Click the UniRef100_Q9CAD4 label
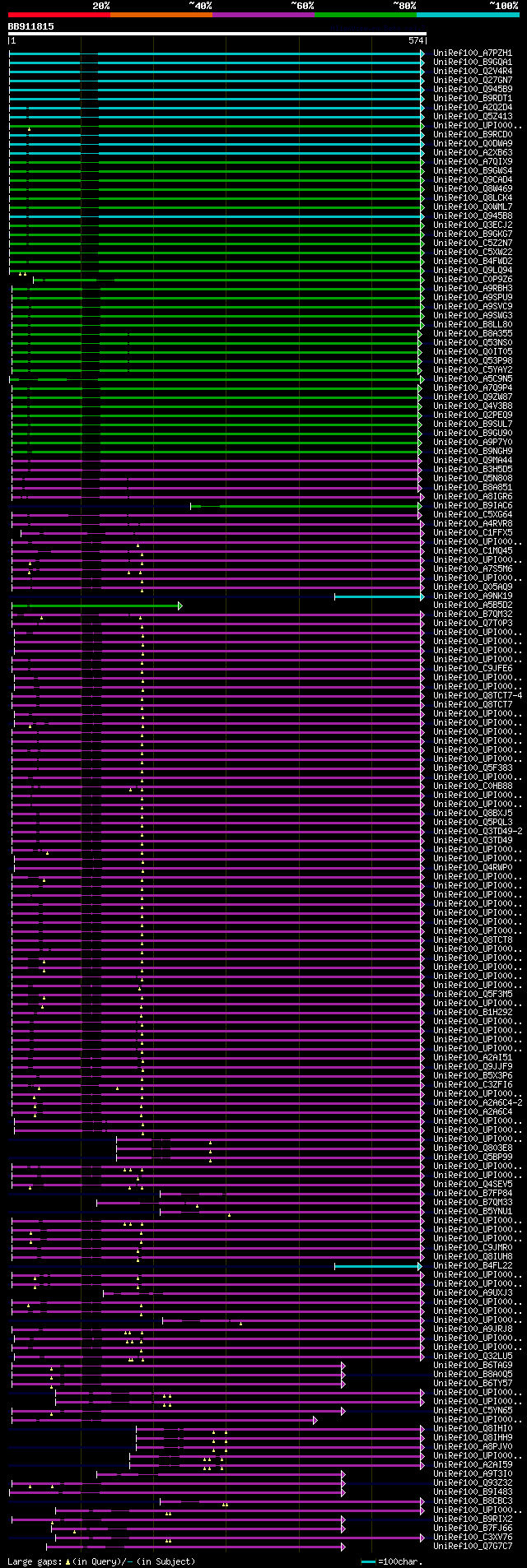This screenshot has height=1568, width=527. coord(473,179)
